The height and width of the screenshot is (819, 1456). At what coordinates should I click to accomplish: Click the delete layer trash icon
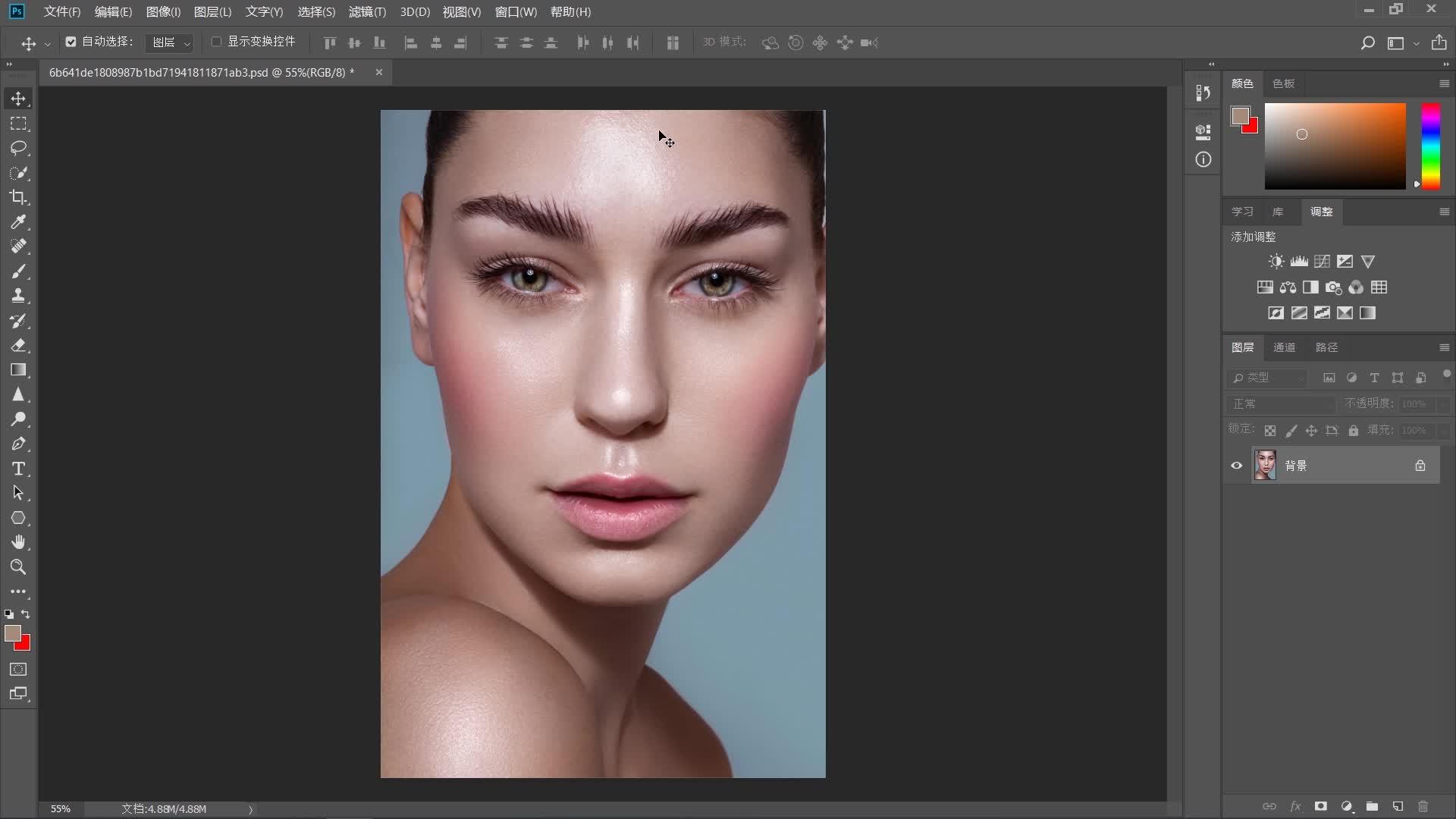1423,806
